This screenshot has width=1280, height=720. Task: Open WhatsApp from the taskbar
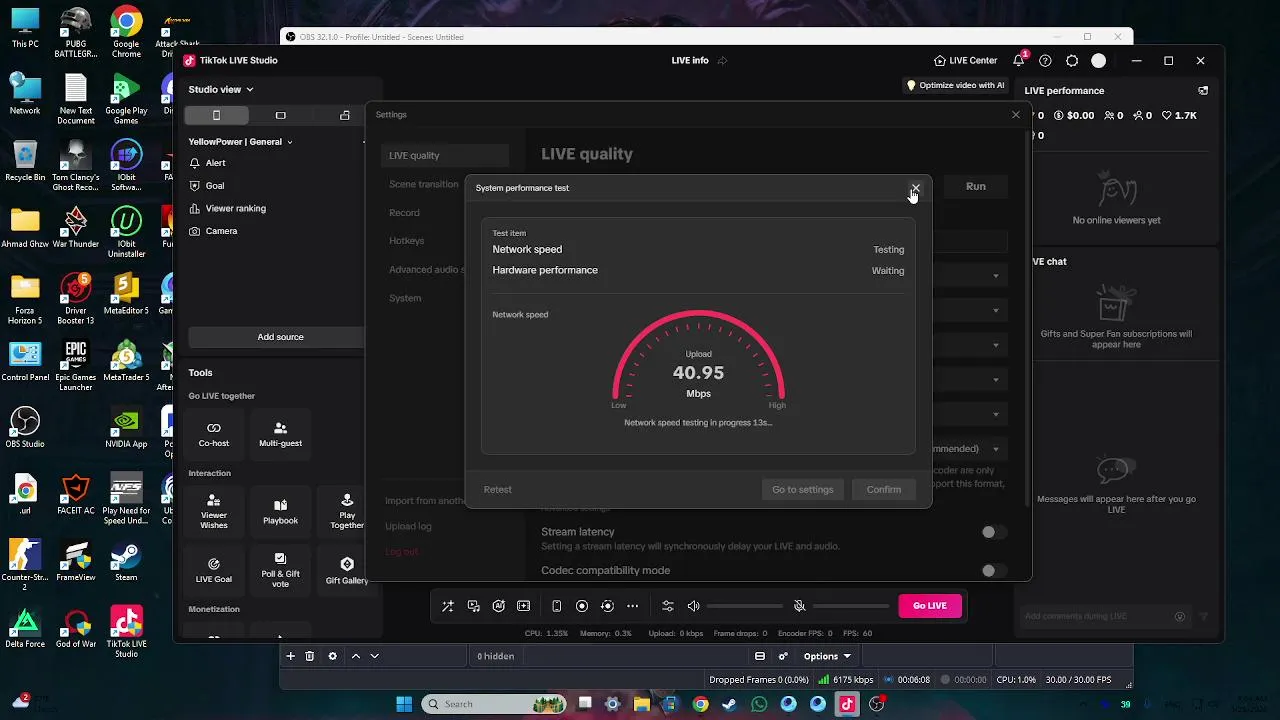pyautogui.click(x=759, y=704)
